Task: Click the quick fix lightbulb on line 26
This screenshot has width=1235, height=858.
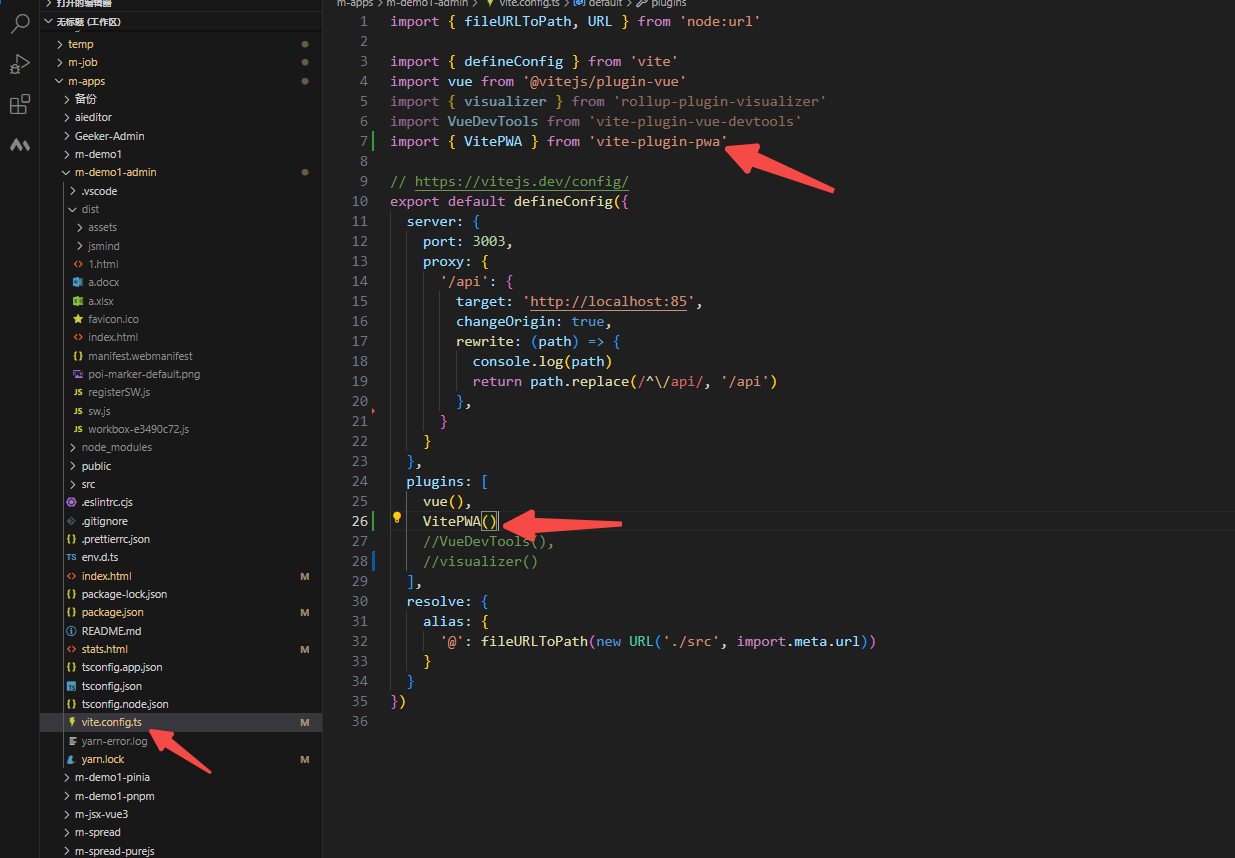Action: (x=397, y=516)
